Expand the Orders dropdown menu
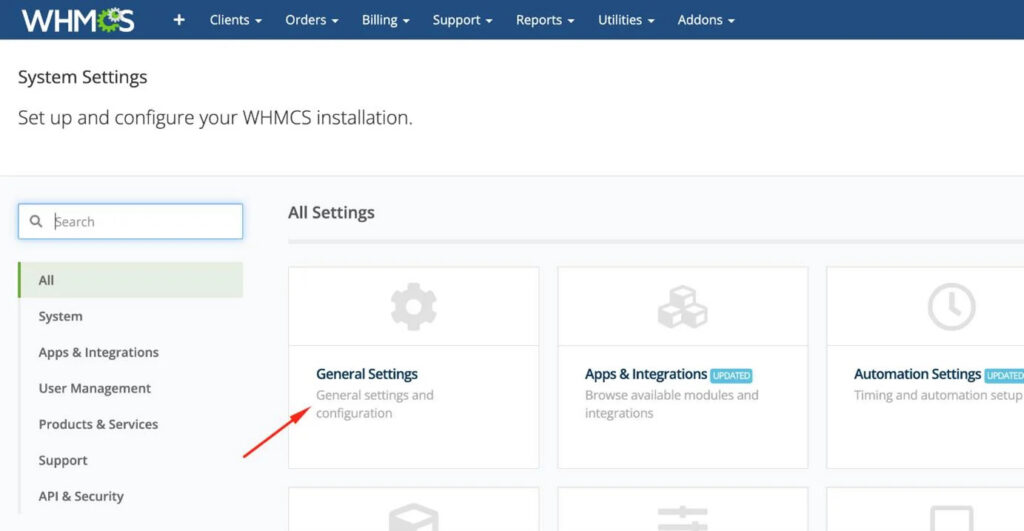1024x531 pixels. coord(311,20)
